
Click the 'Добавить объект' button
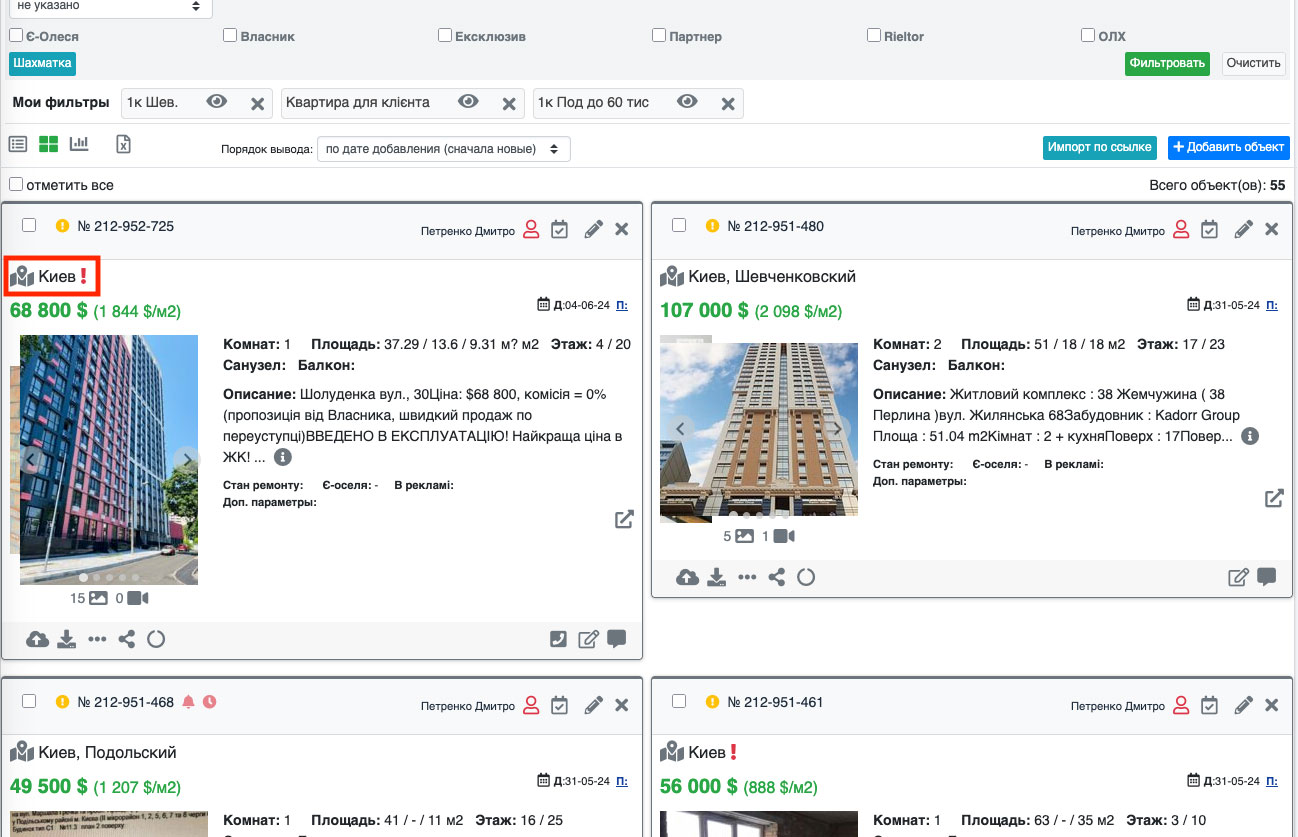click(1228, 147)
